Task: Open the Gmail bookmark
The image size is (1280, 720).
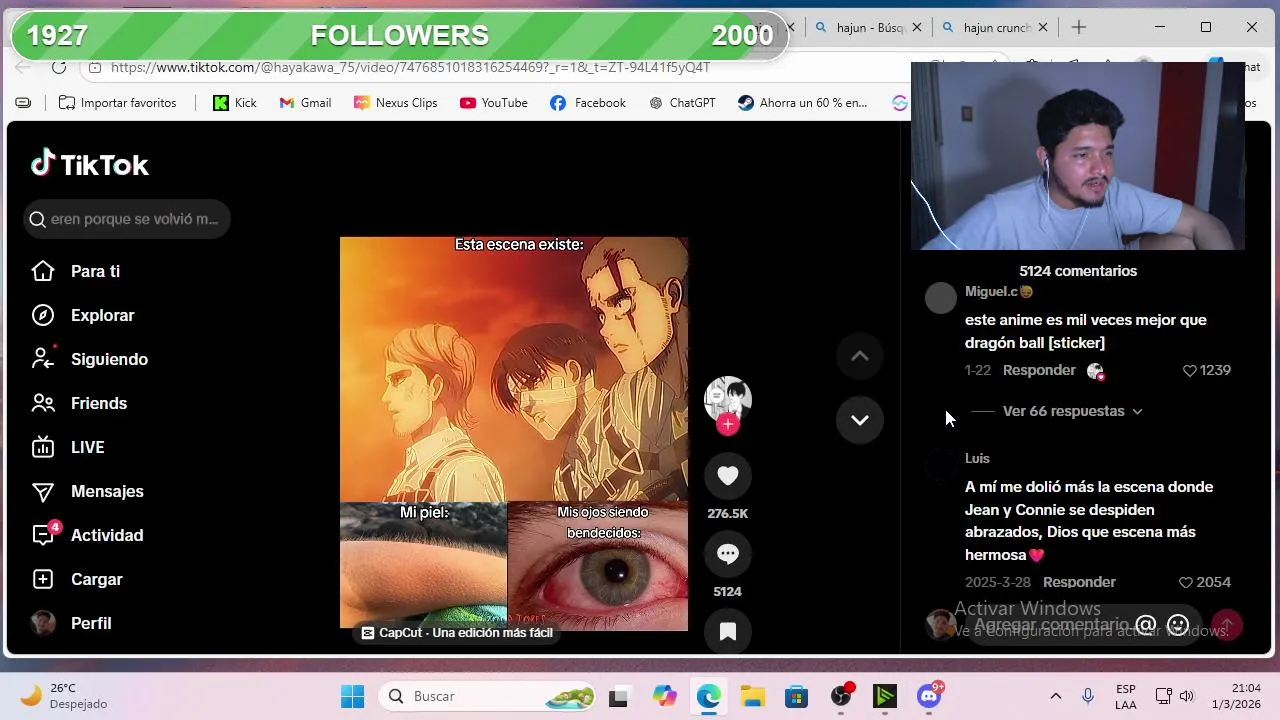Action: [305, 103]
